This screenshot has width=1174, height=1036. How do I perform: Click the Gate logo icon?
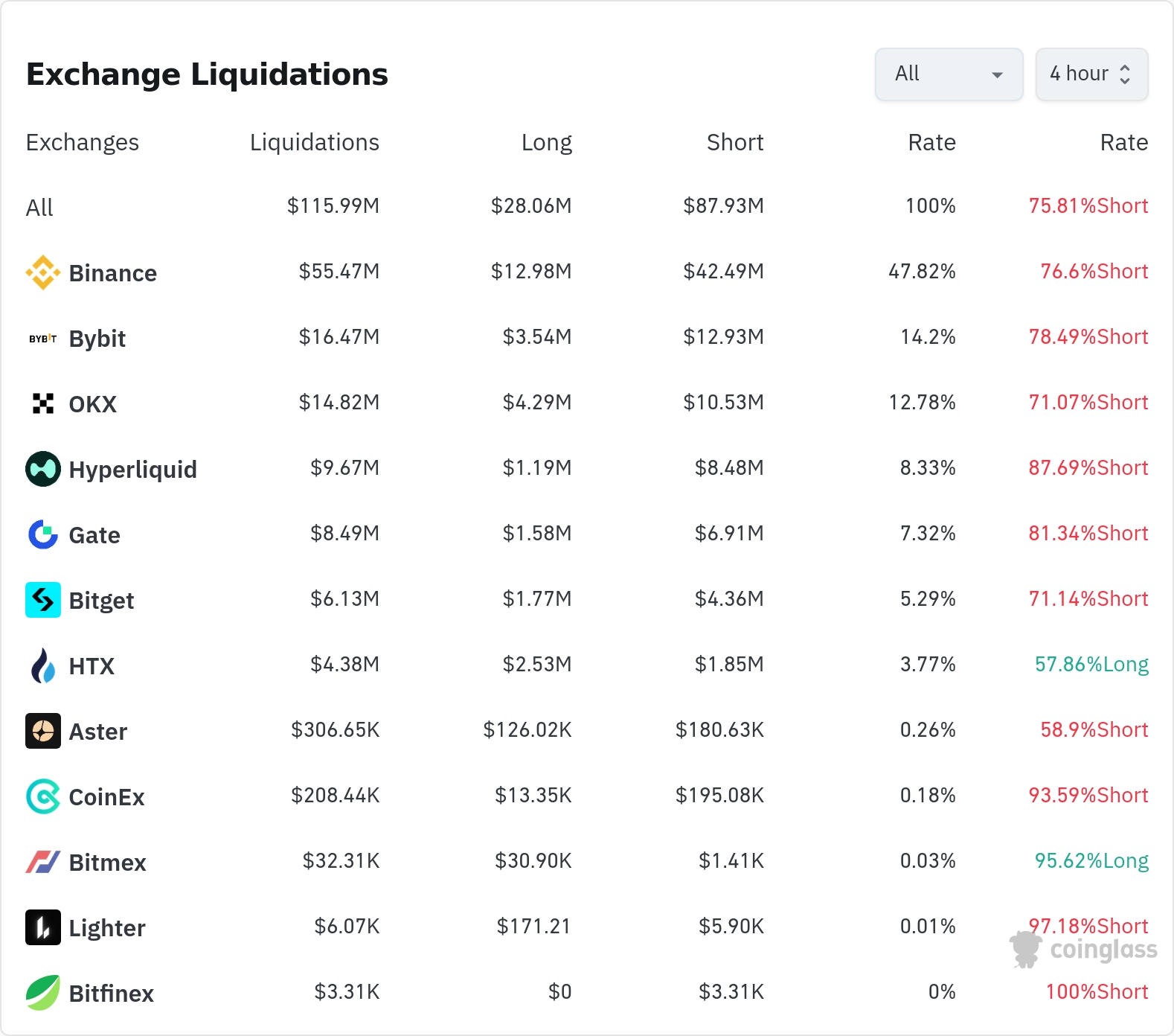[x=43, y=534]
